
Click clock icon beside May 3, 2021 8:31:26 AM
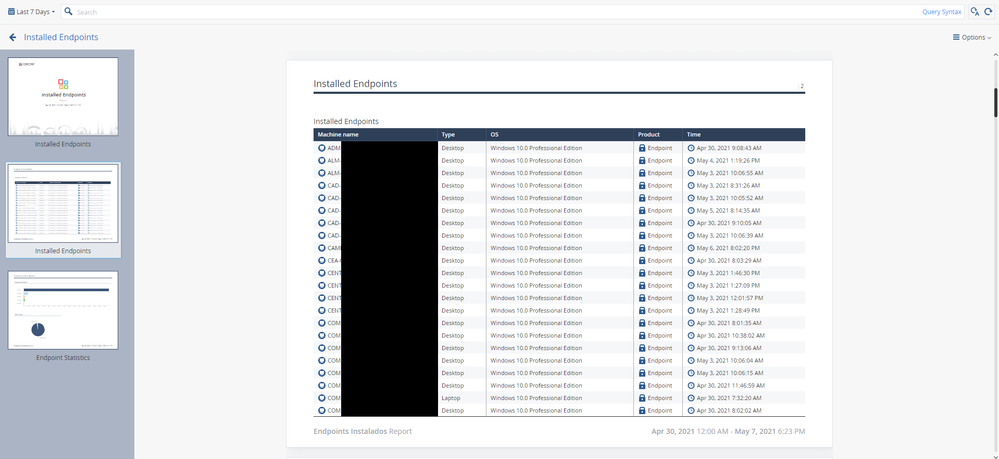click(691, 186)
